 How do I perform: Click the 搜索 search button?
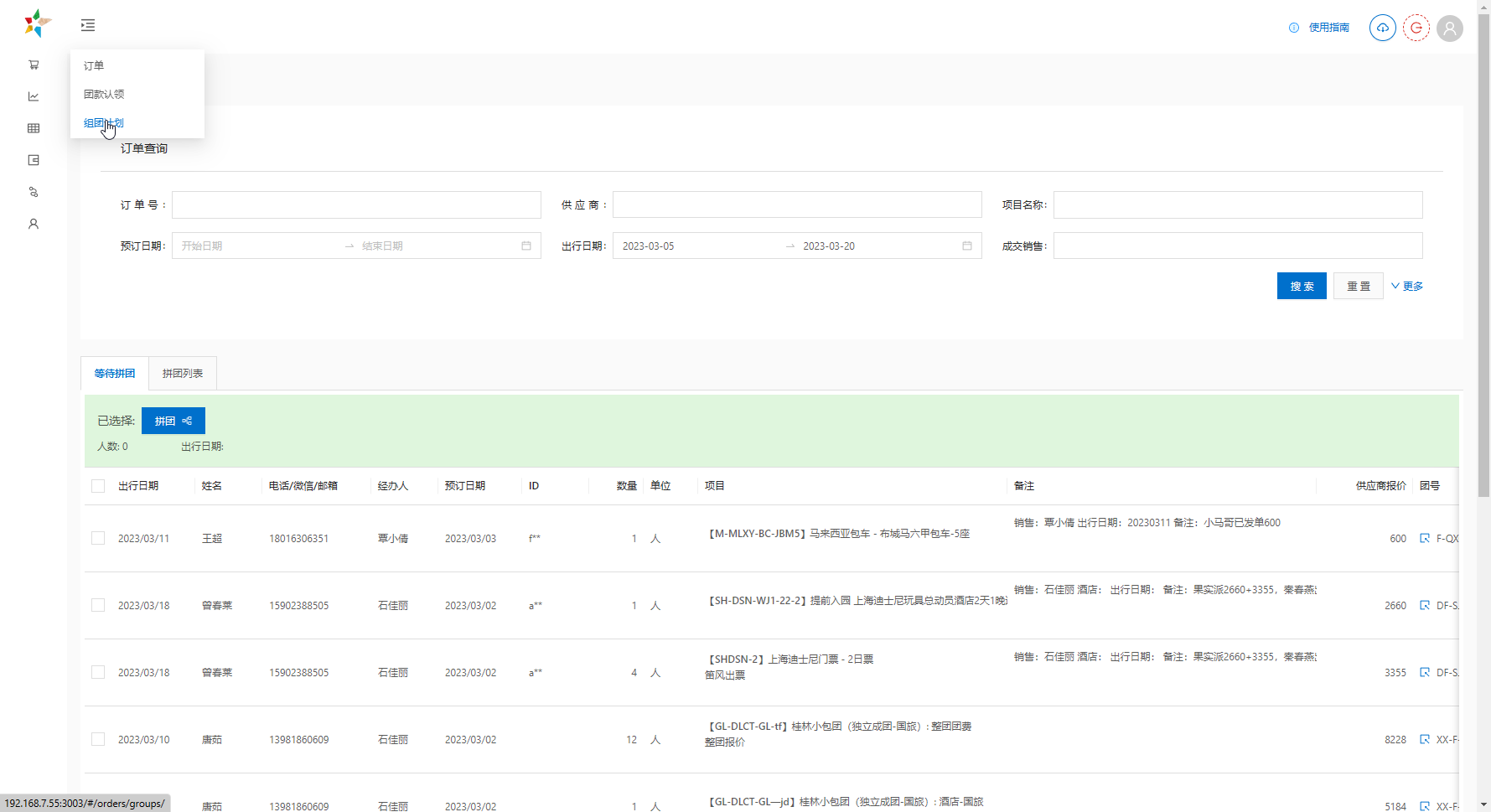pos(1301,286)
